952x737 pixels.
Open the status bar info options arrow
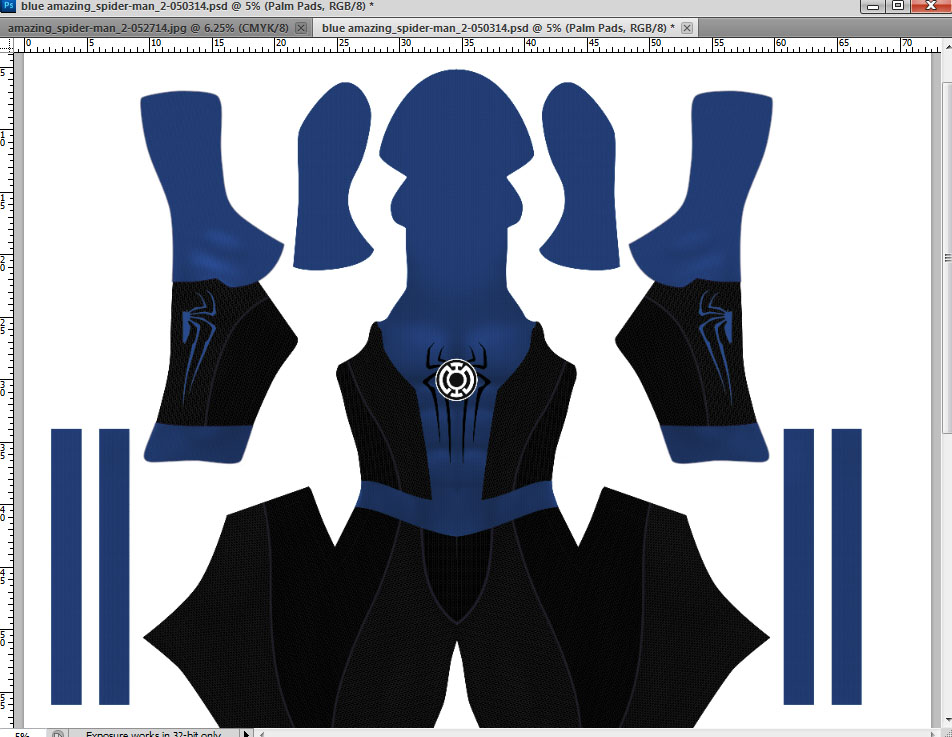point(246,733)
